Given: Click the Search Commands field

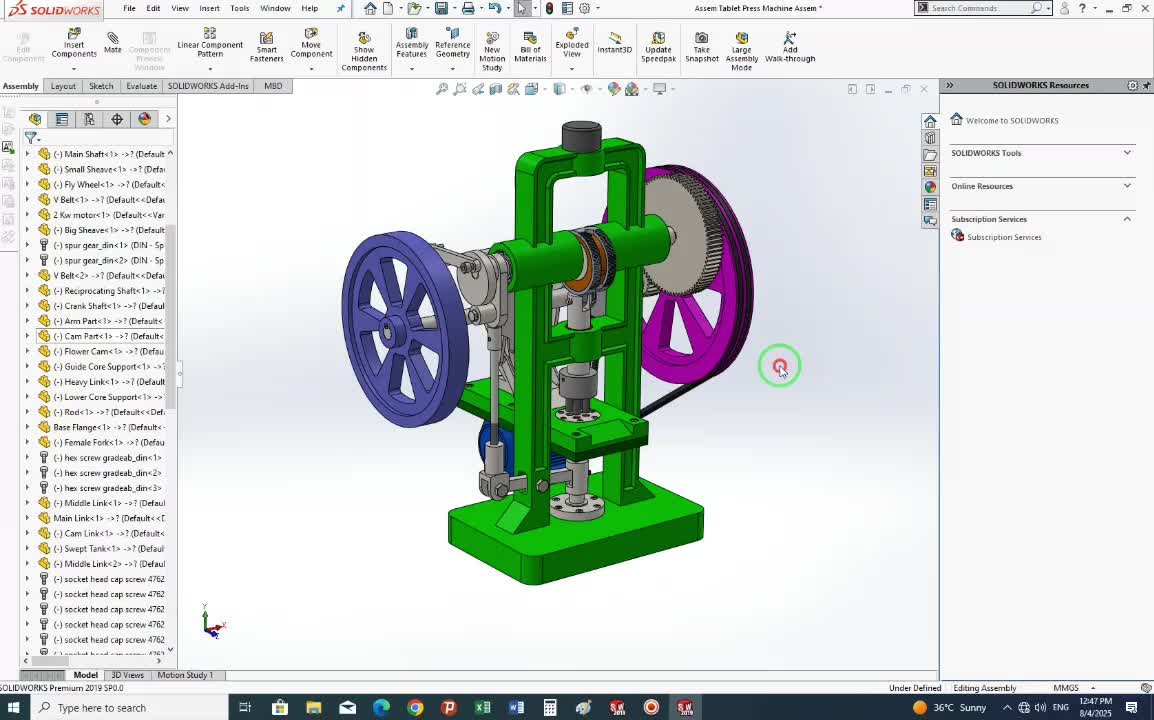Looking at the screenshot, I should click(x=978, y=8).
